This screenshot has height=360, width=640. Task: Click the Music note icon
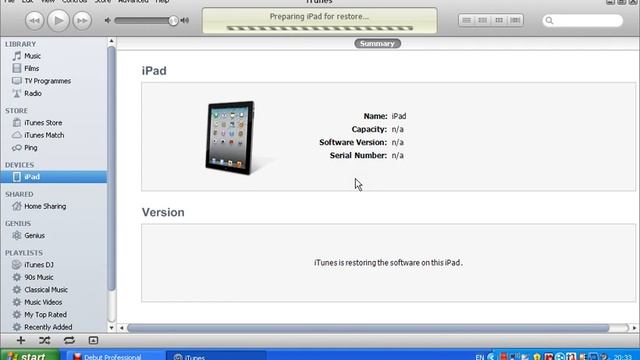point(17,56)
